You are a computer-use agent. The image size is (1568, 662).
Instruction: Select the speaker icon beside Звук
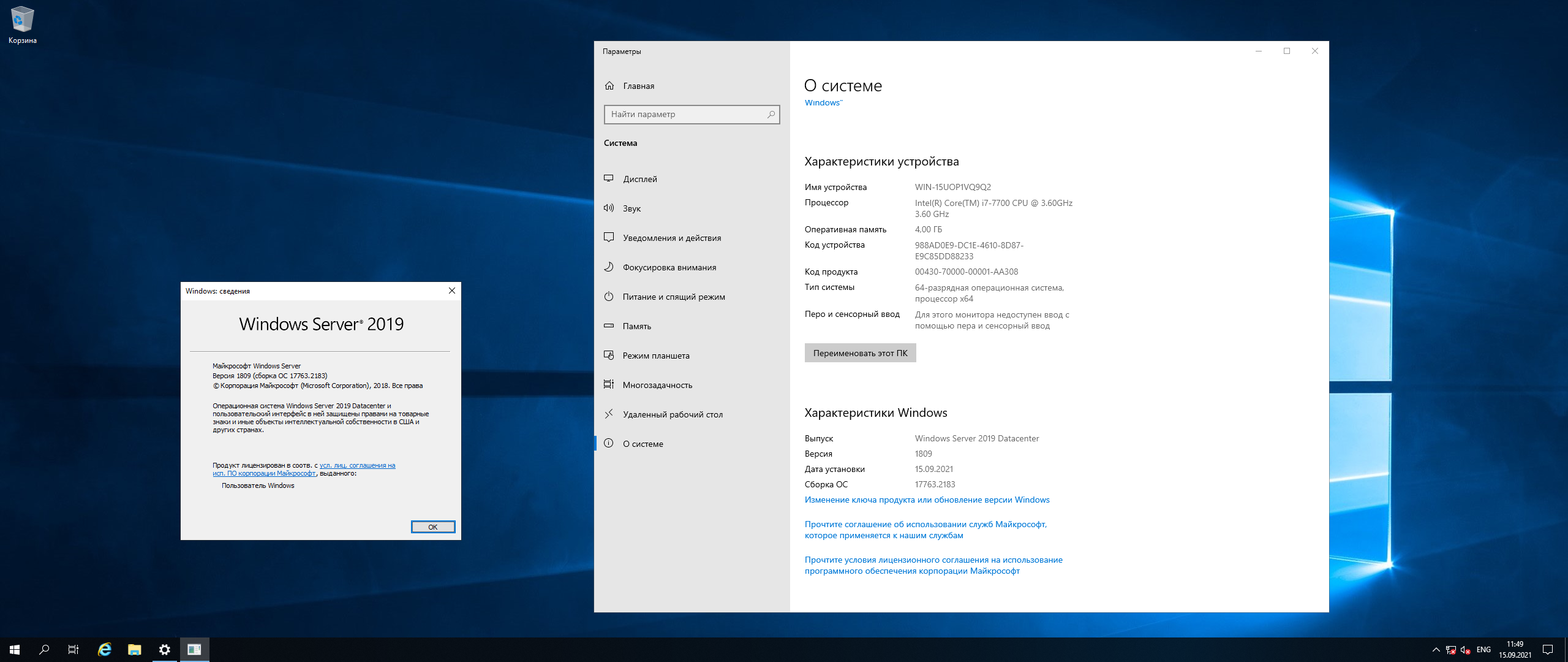(609, 208)
